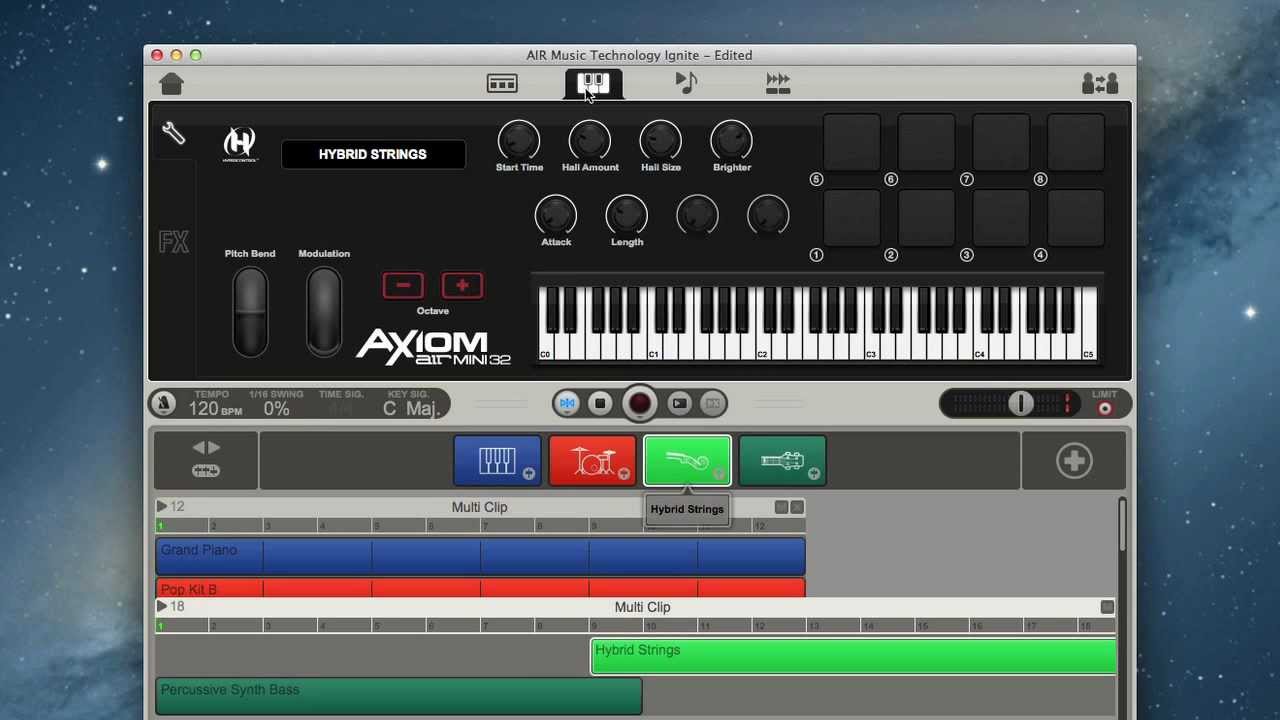This screenshot has height=720, width=1280.
Task: Play the 18-bar Multi Clip
Action: [x=162, y=607]
